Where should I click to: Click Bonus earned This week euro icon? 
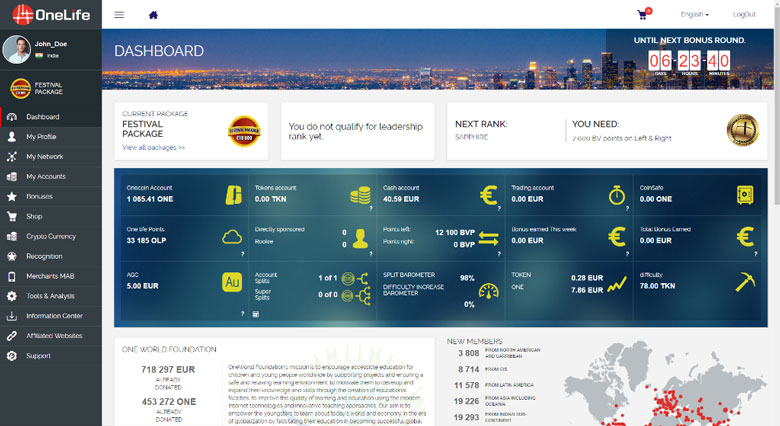click(x=617, y=237)
